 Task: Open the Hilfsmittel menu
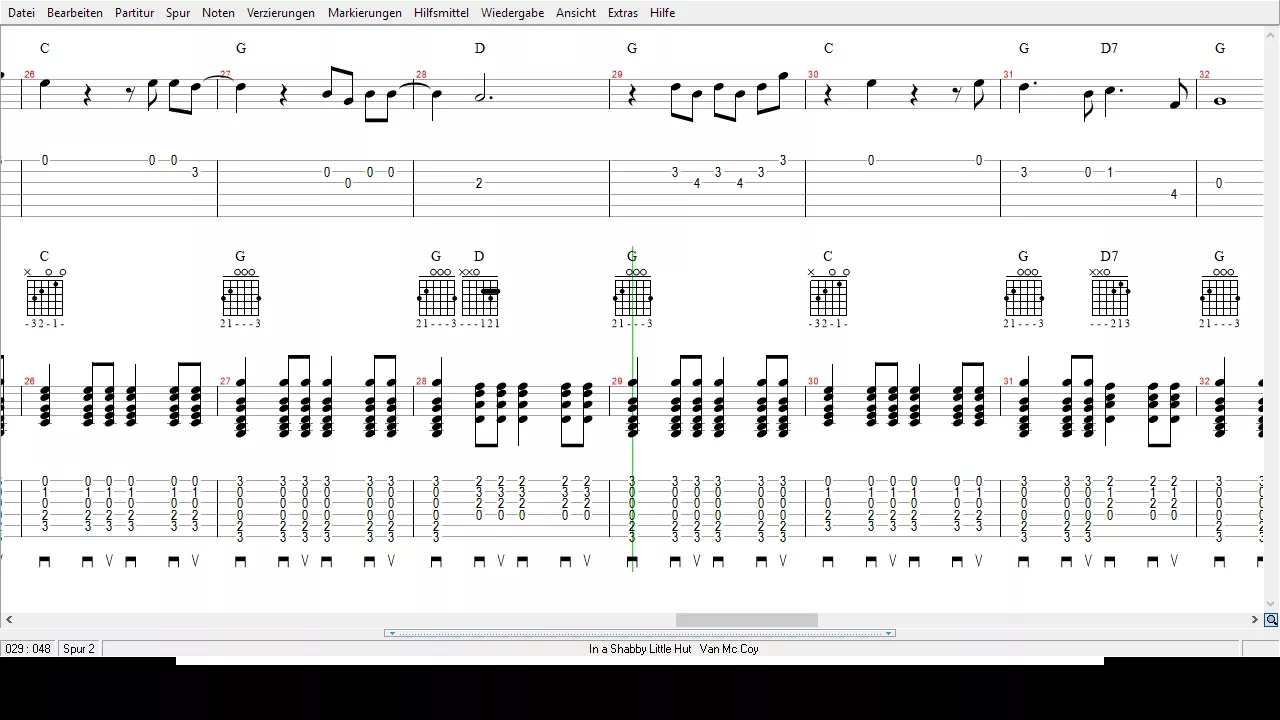[441, 13]
